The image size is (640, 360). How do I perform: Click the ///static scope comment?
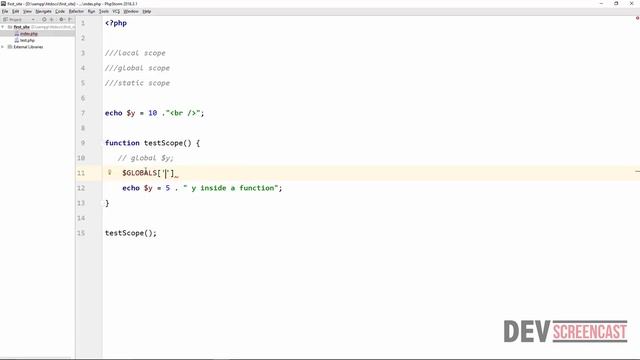[137, 83]
